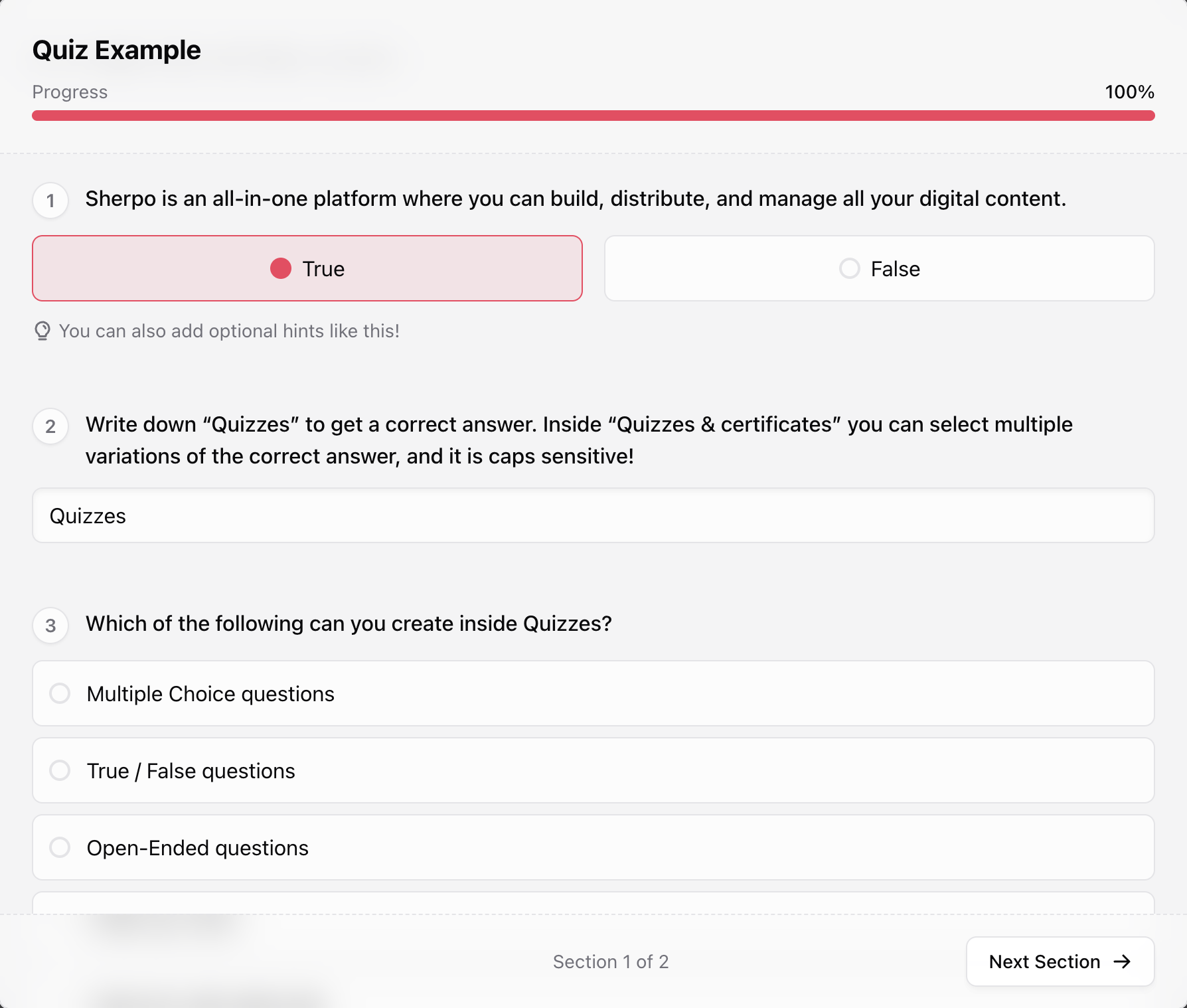Select the True / False questions option
This screenshot has width=1187, height=1008.
(593, 770)
